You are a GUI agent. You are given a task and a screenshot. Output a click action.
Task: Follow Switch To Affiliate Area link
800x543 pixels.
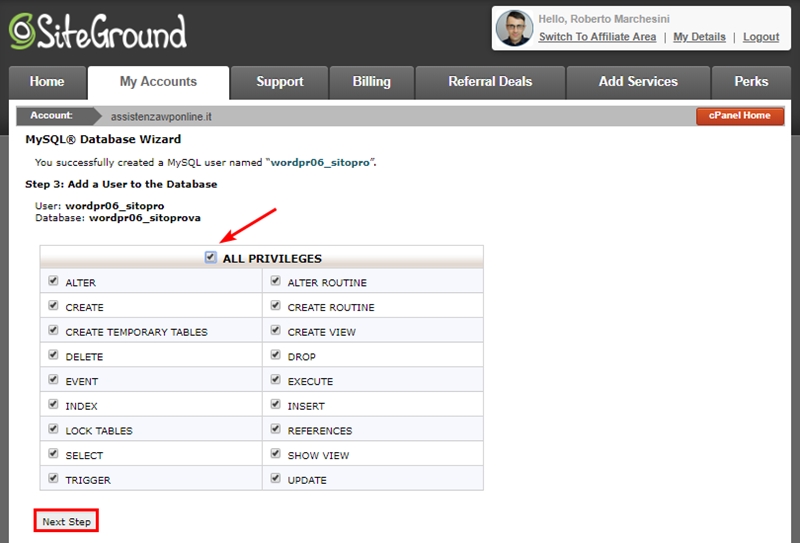tap(597, 37)
